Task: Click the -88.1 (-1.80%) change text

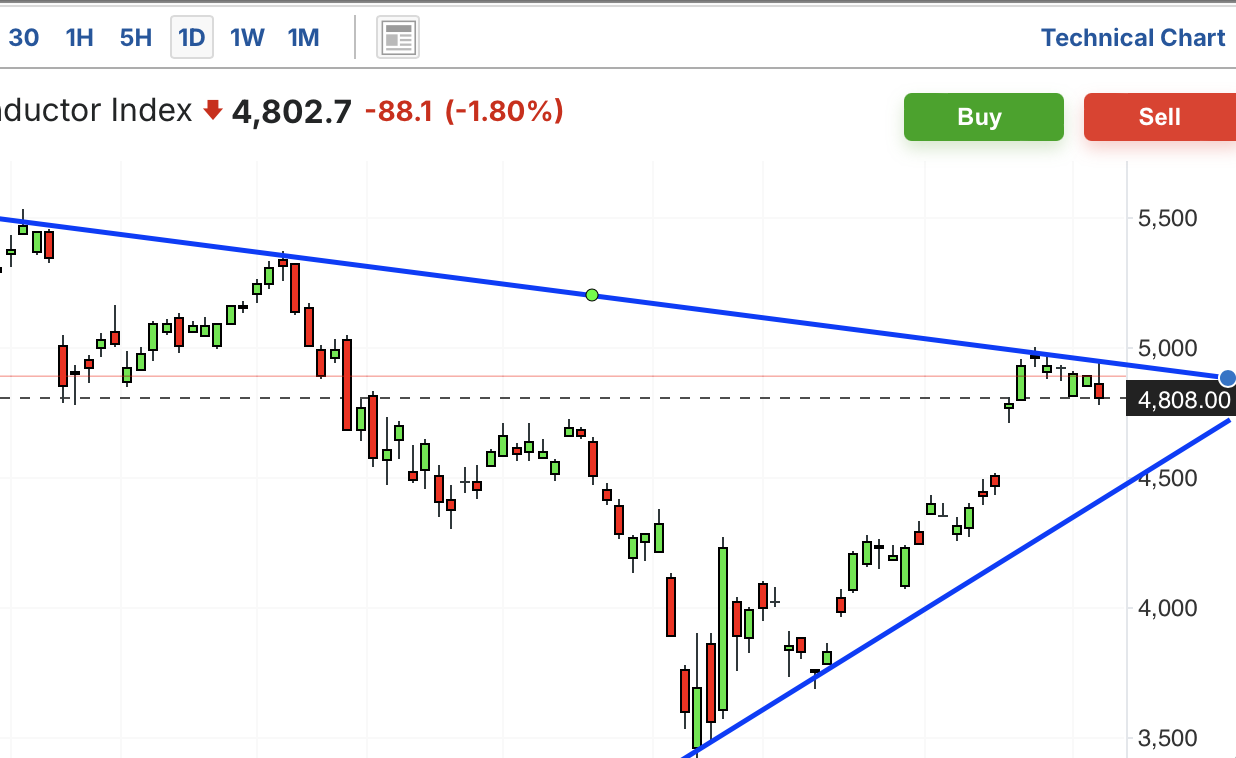Action: point(464,111)
